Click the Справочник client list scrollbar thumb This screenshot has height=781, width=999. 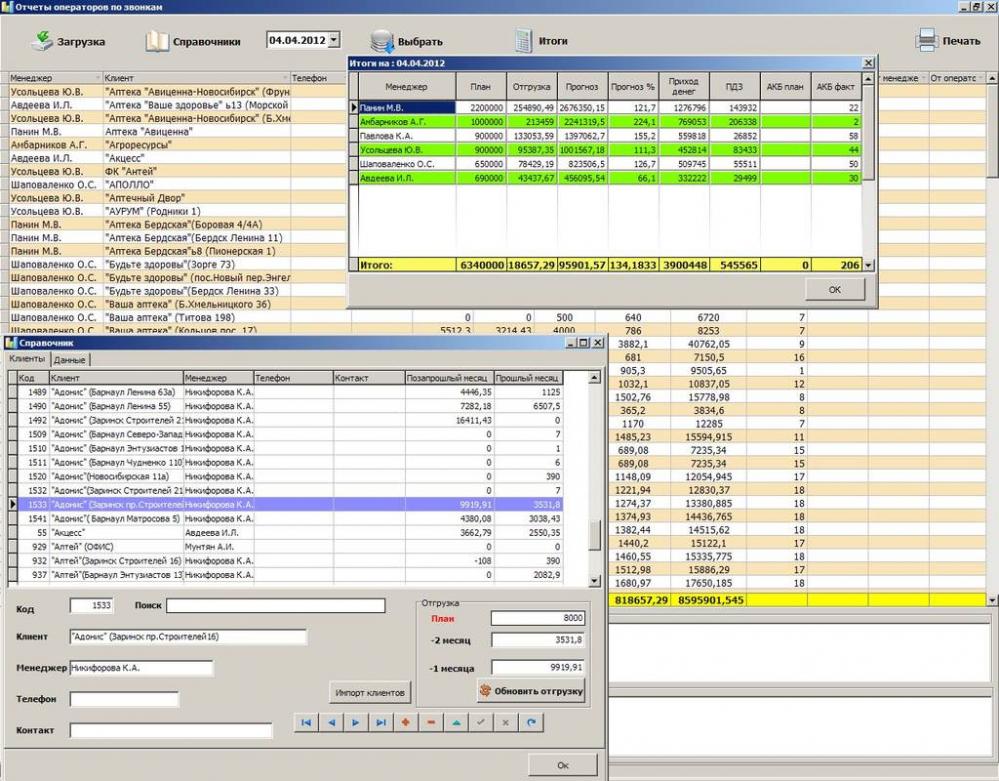[x=594, y=536]
